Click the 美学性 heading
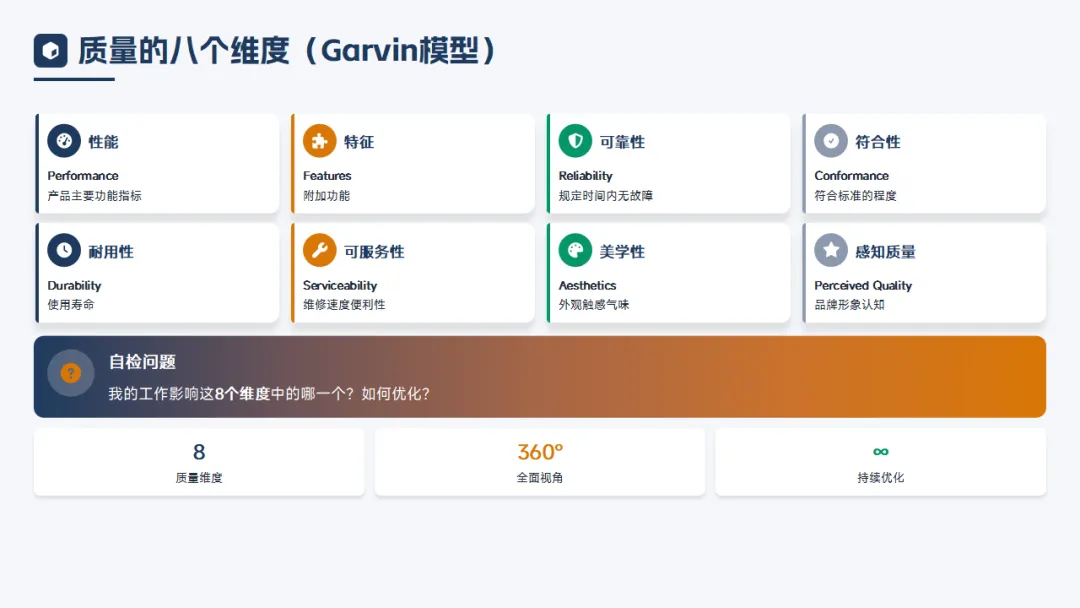 622,251
